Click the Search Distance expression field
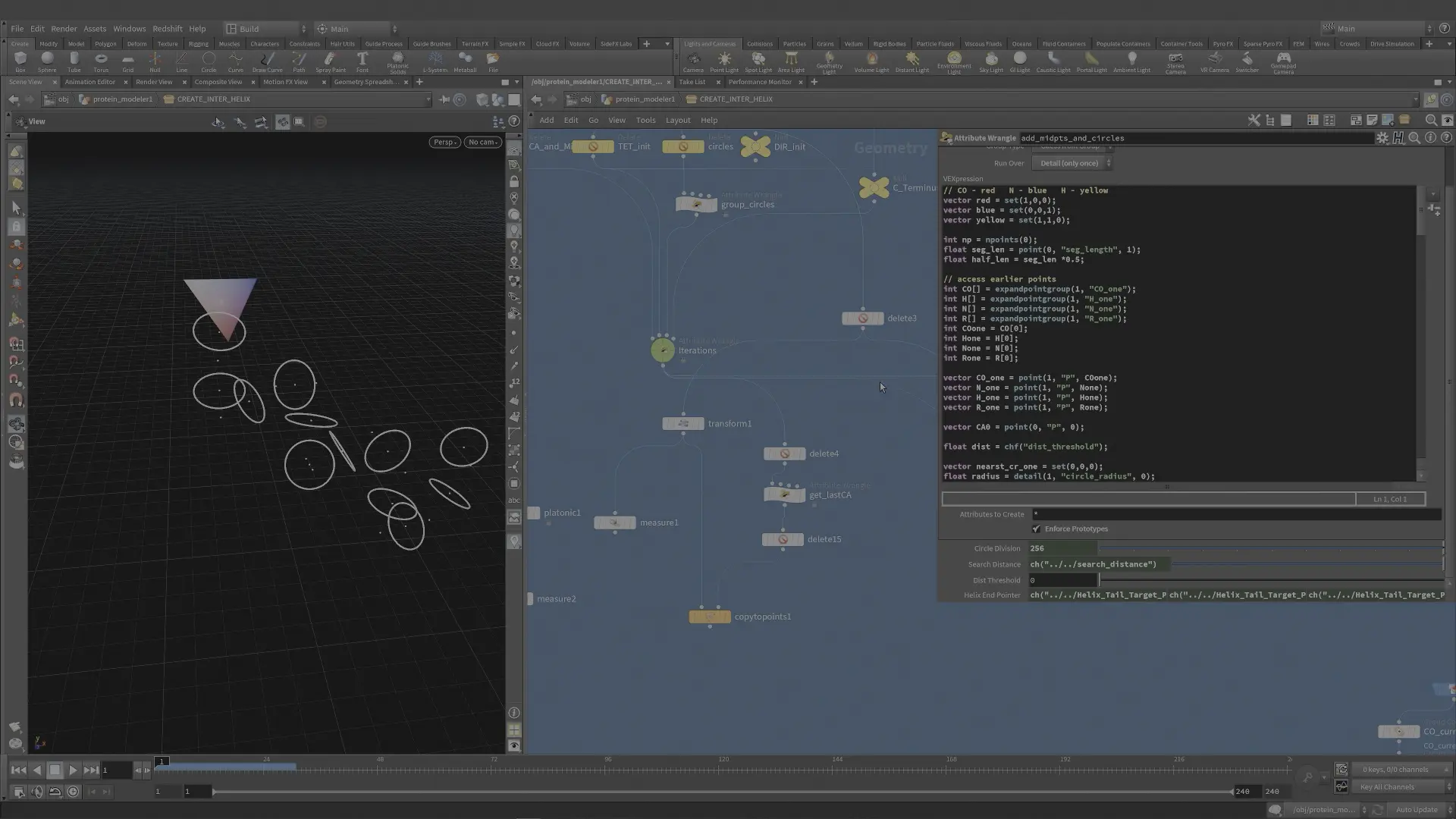The image size is (1456, 819). (1100, 564)
